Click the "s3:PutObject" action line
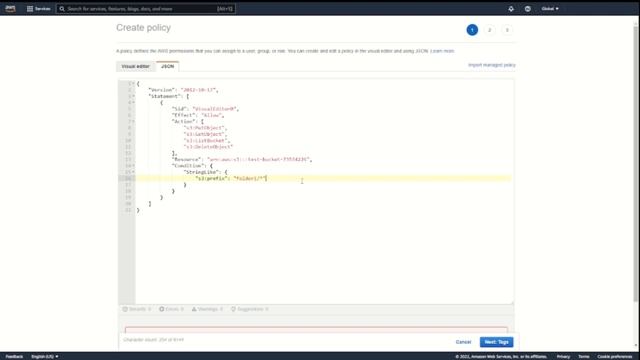The image size is (640, 360). point(205,128)
